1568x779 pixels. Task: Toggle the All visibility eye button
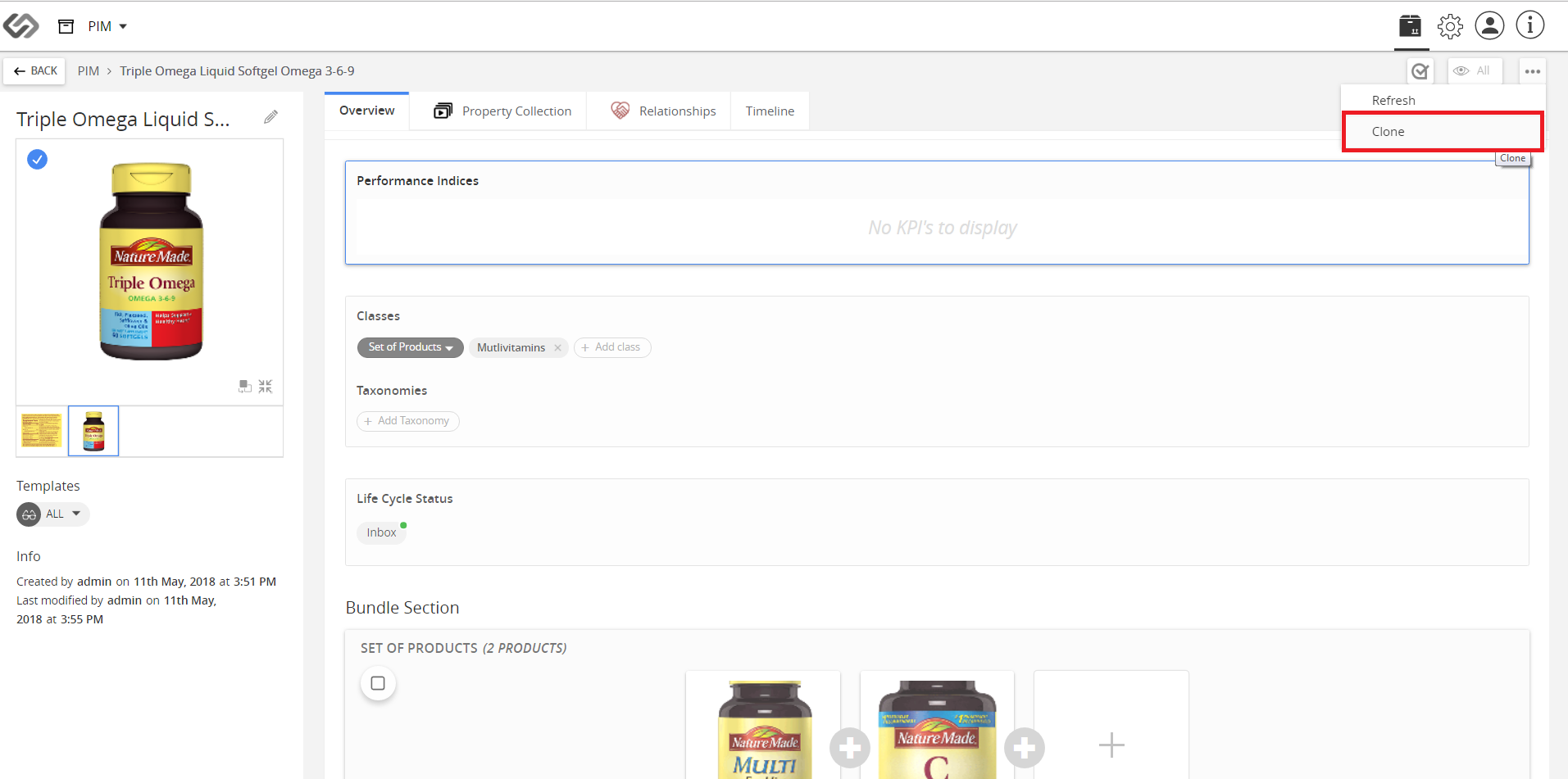tap(1474, 71)
